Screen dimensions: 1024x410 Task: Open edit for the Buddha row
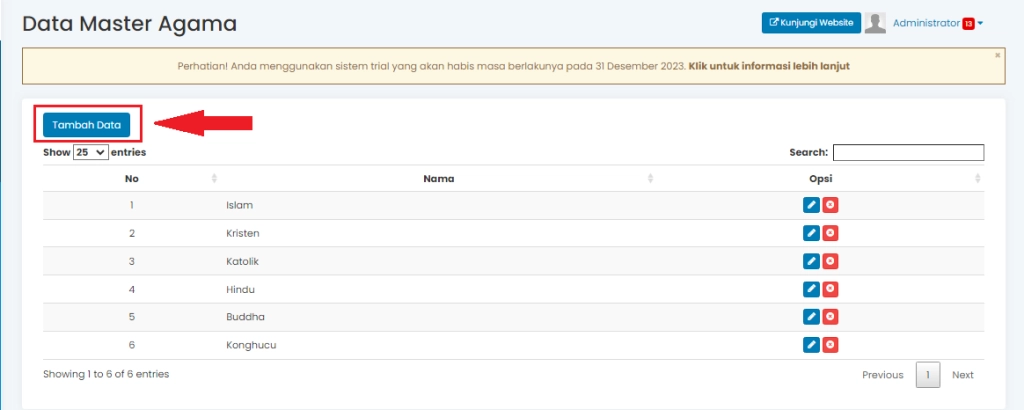coord(811,317)
